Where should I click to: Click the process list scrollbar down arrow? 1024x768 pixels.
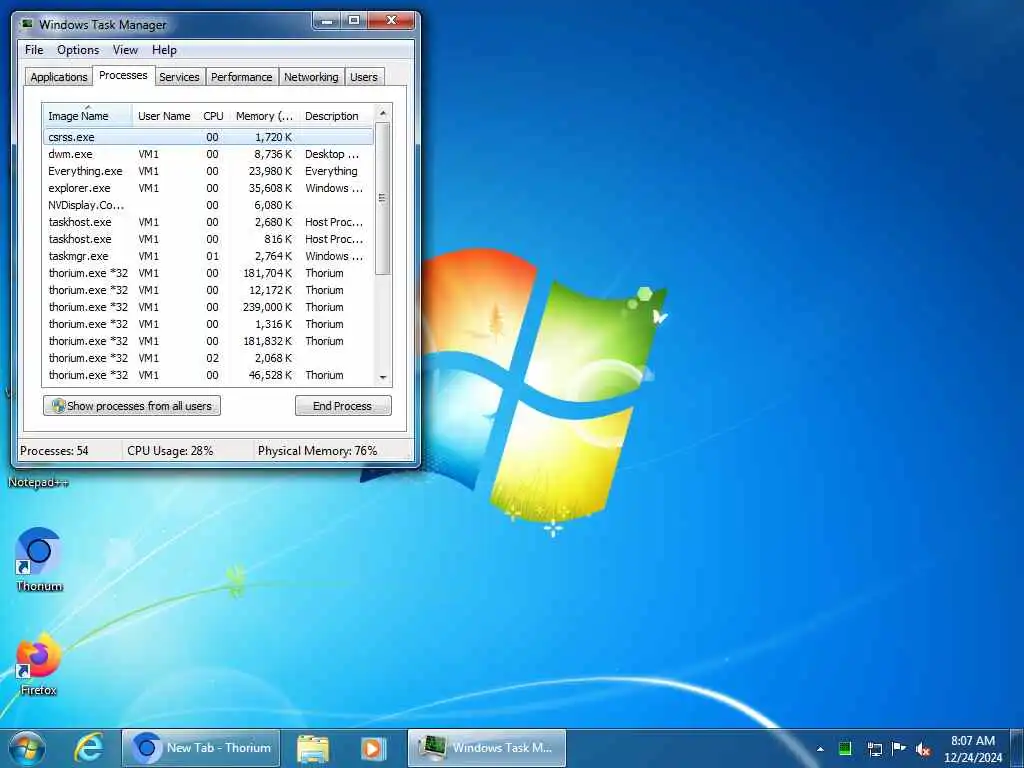pos(383,377)
